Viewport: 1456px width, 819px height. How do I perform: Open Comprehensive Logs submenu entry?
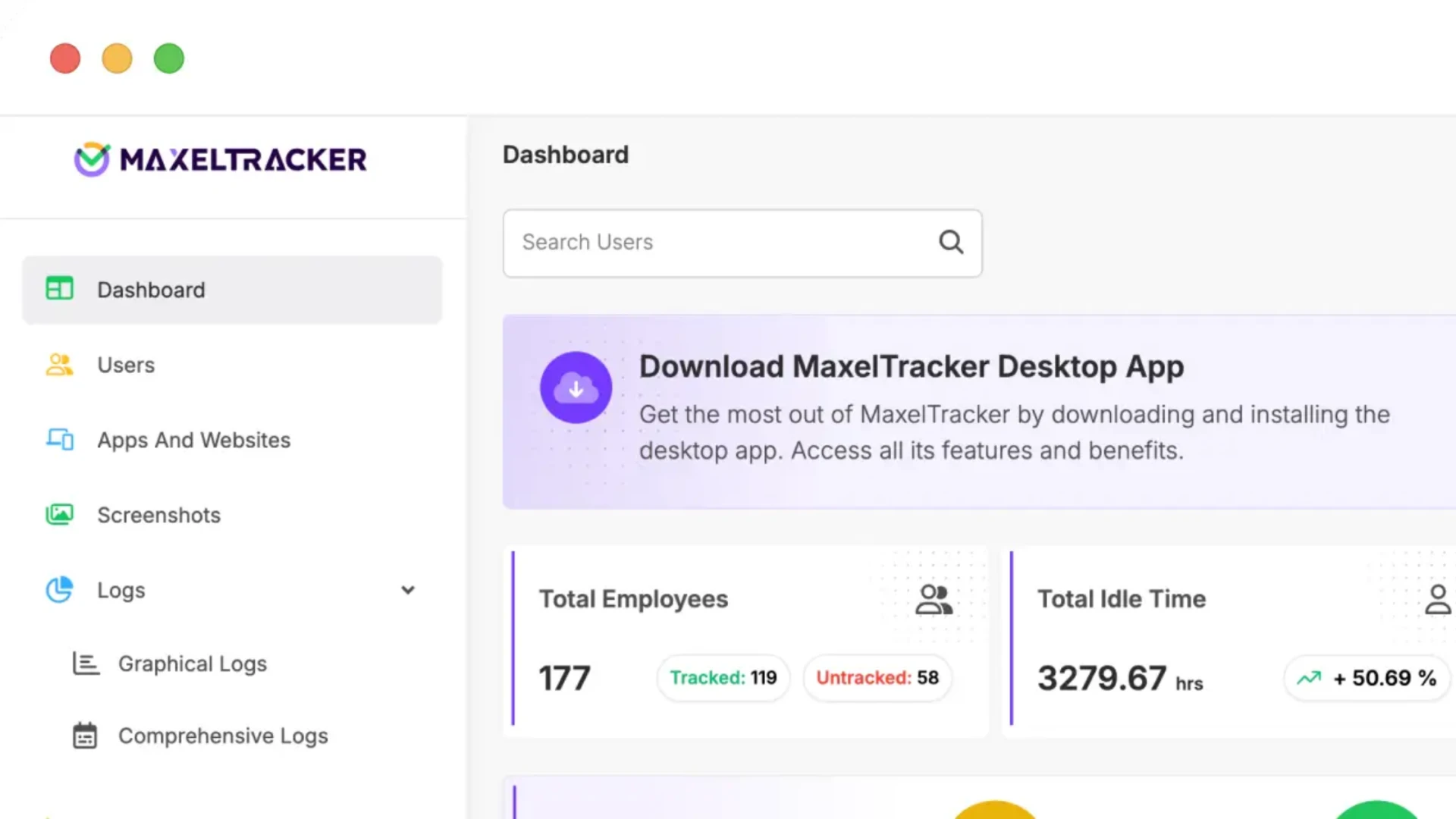223,736
